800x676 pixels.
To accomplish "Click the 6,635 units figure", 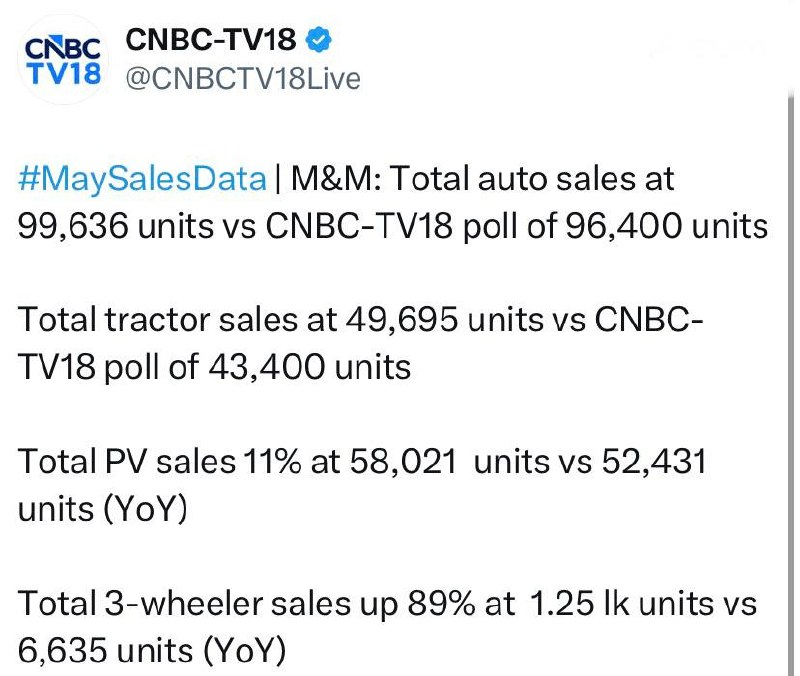I will 63,650.
